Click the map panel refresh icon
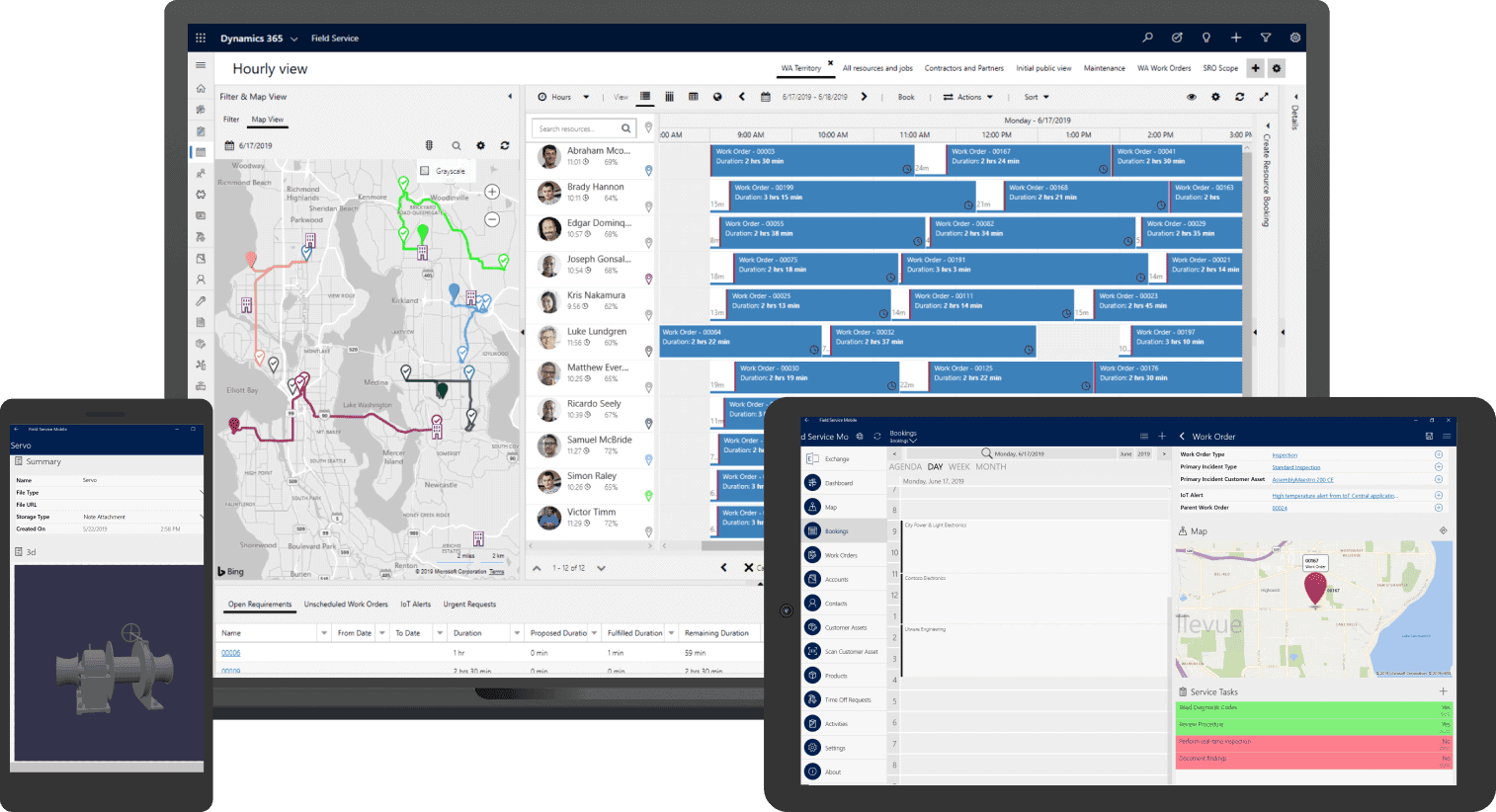The width and height of the screenshot is (1496, 812). click(x=504, y=145)
